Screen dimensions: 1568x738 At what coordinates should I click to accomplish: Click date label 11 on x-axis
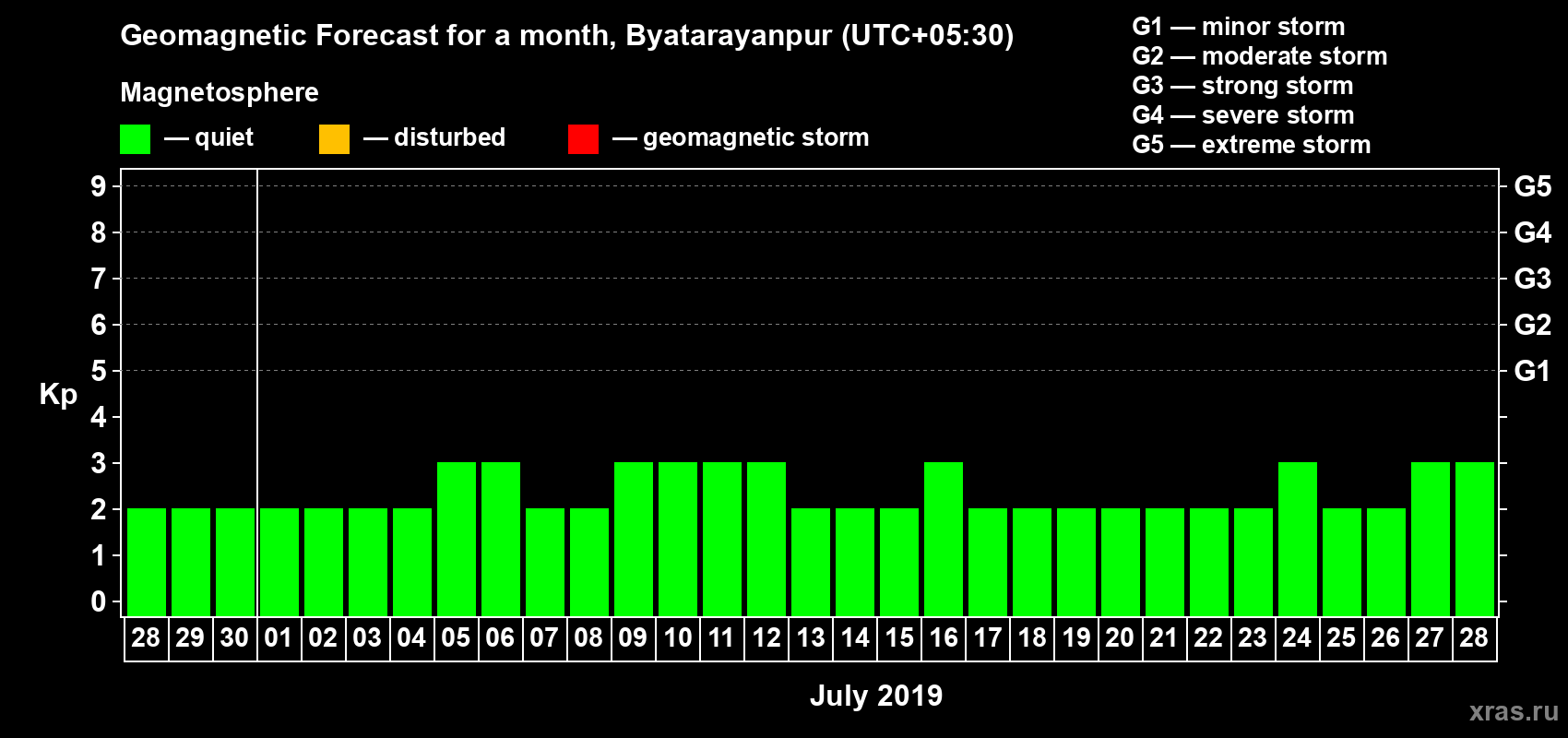tap(721, 638)
